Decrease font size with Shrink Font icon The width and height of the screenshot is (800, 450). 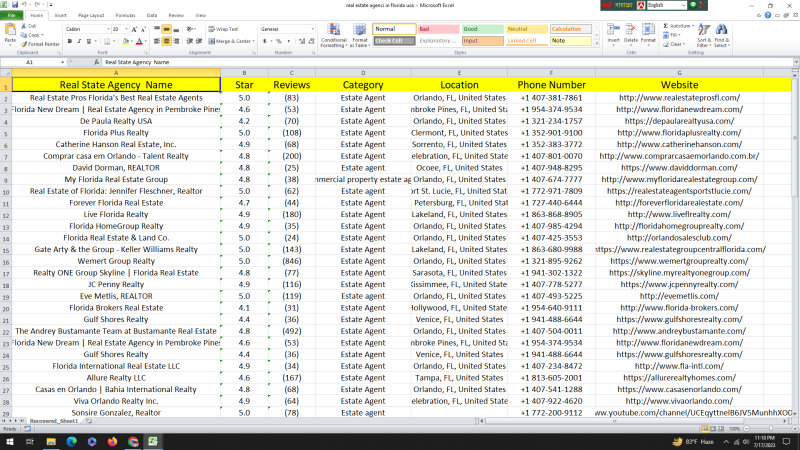(143, 30)
